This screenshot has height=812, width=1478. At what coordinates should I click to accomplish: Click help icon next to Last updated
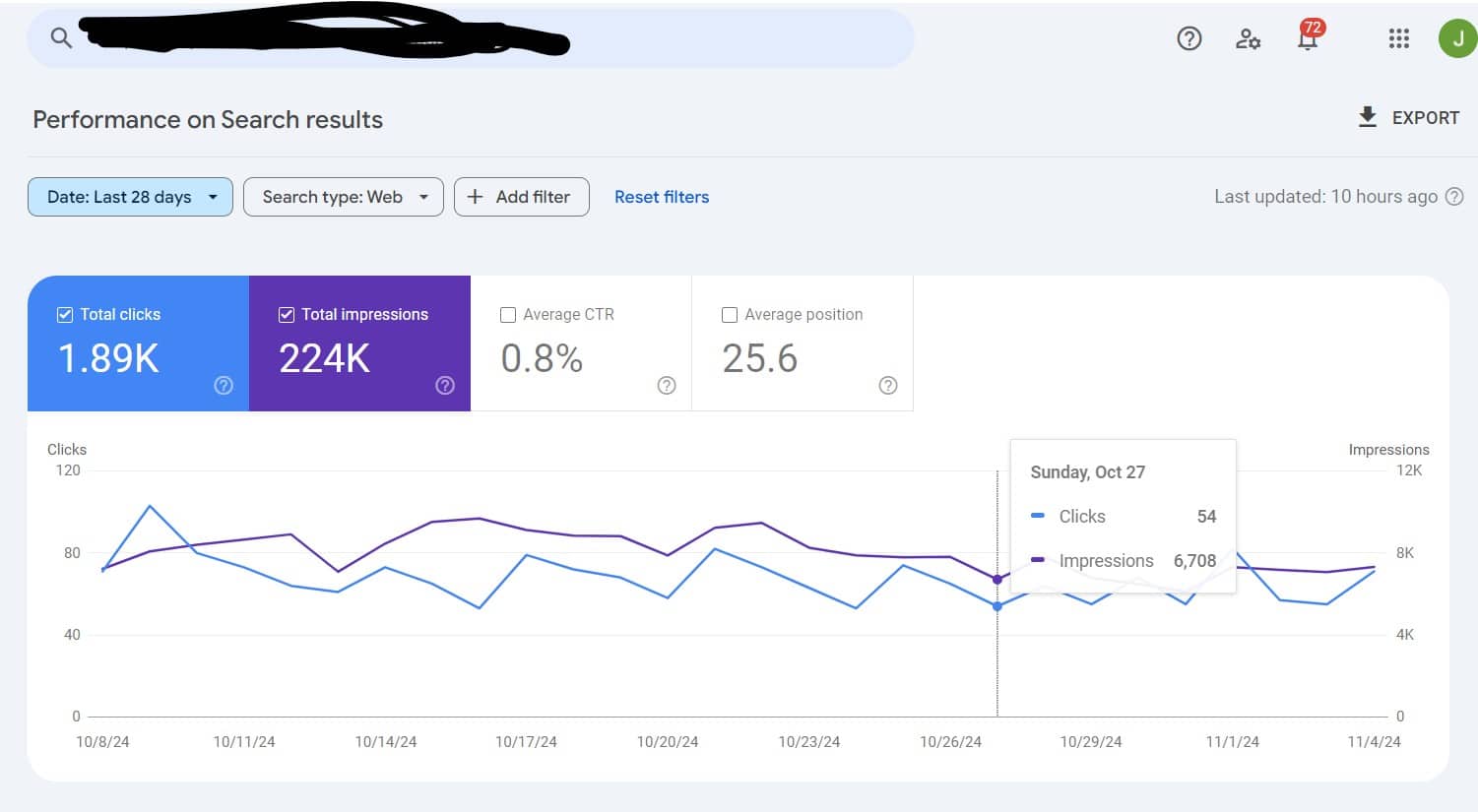[1453, 197]
